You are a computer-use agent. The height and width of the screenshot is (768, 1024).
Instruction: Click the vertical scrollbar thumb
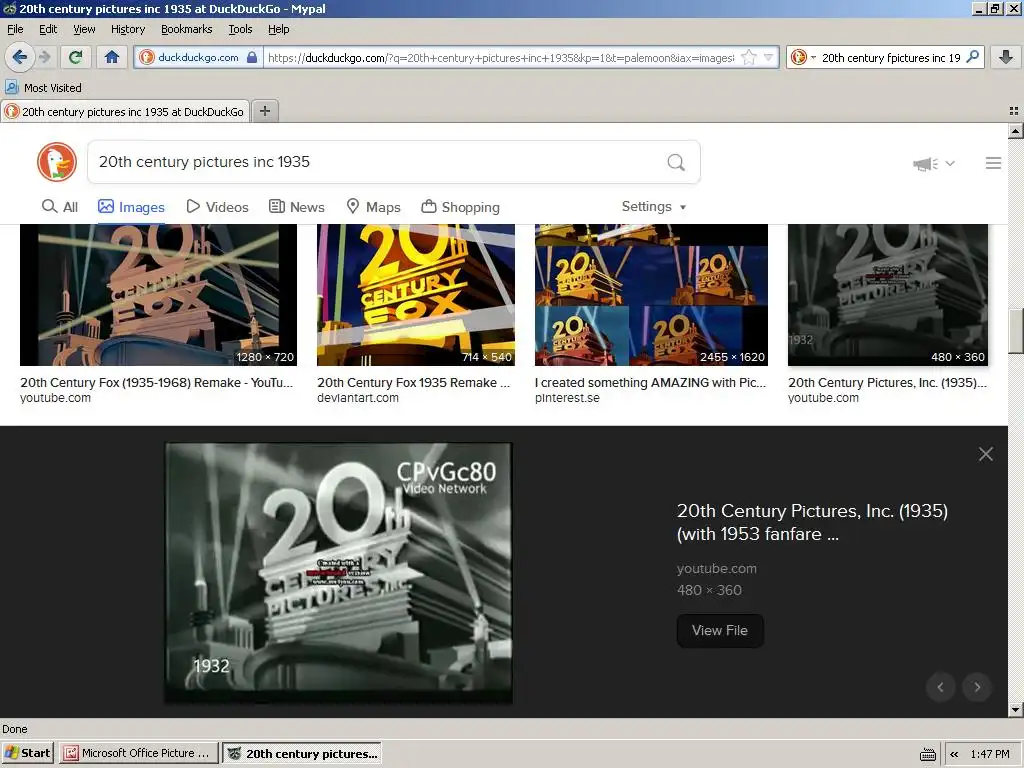(1016, 331)
